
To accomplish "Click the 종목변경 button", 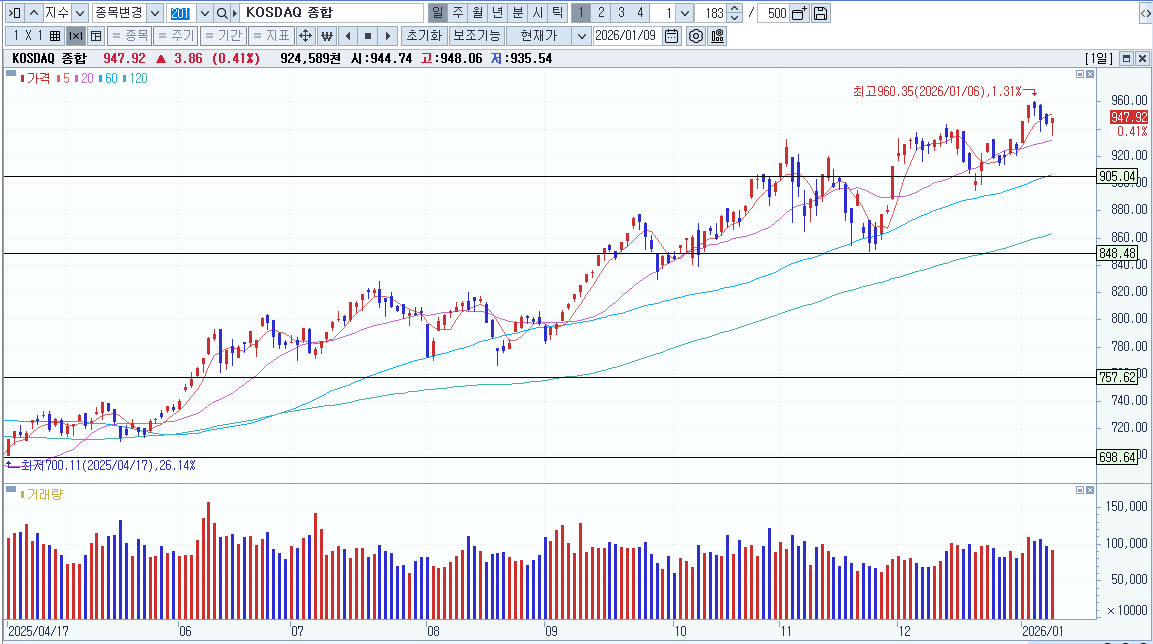I will point(118,12).
